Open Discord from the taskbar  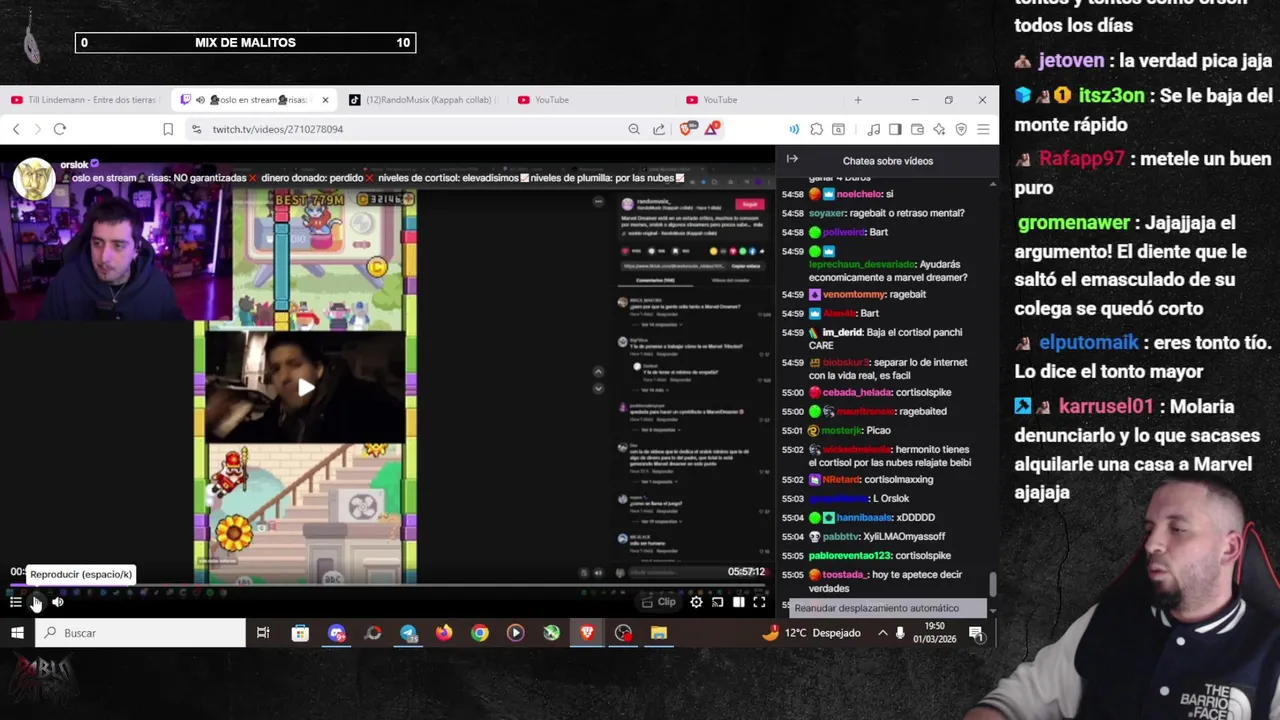[336, 633]
